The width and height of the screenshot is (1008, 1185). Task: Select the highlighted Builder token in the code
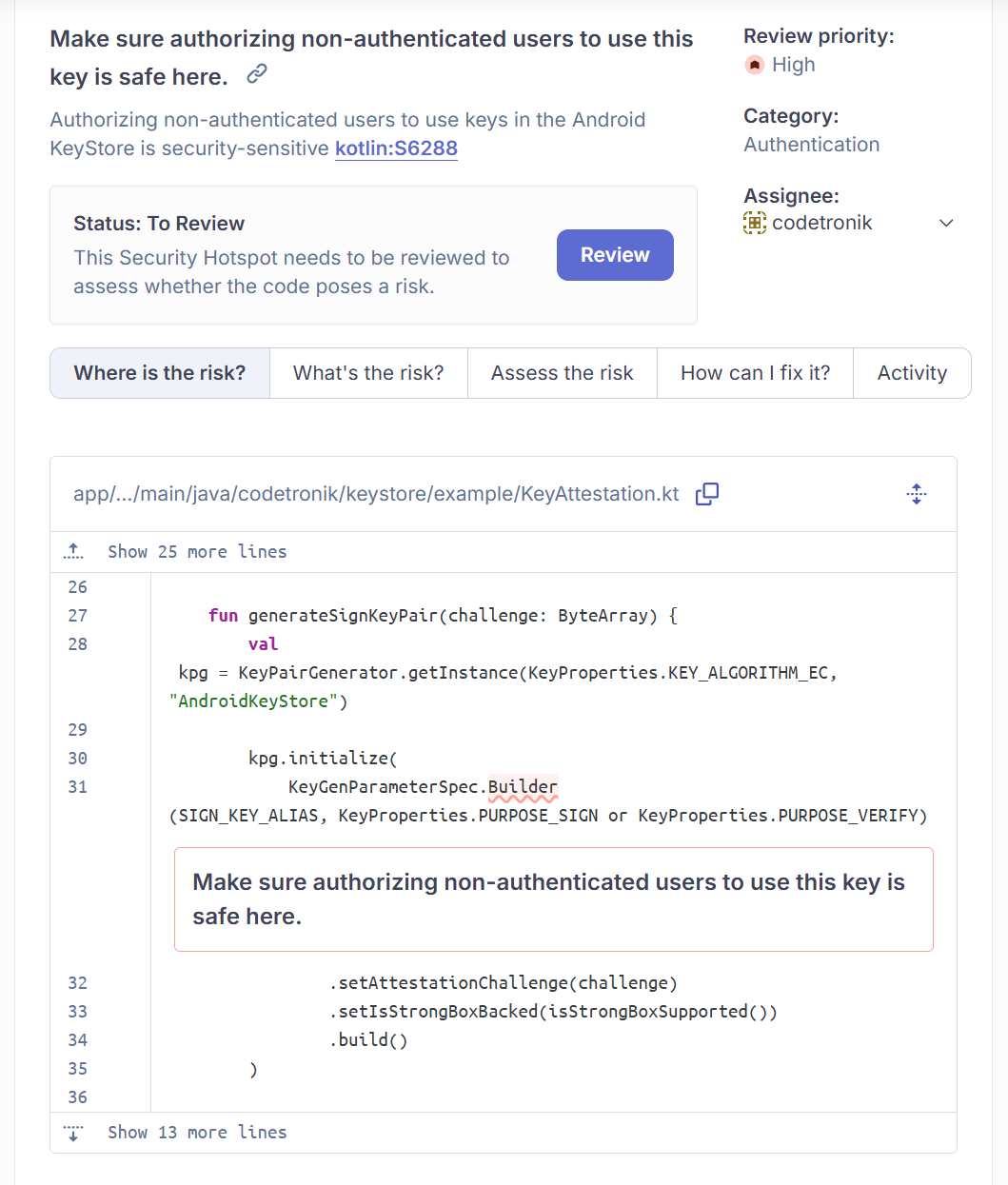524,787
